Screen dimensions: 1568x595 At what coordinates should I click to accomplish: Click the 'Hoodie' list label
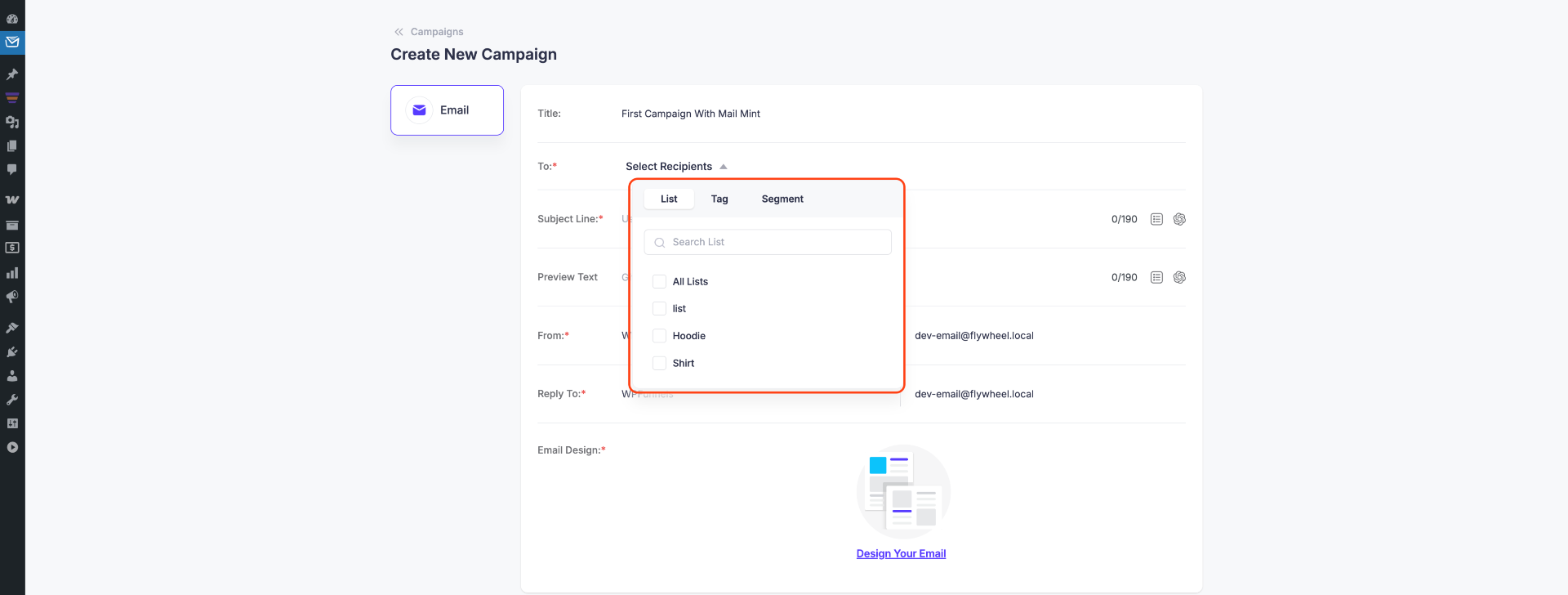689,336
